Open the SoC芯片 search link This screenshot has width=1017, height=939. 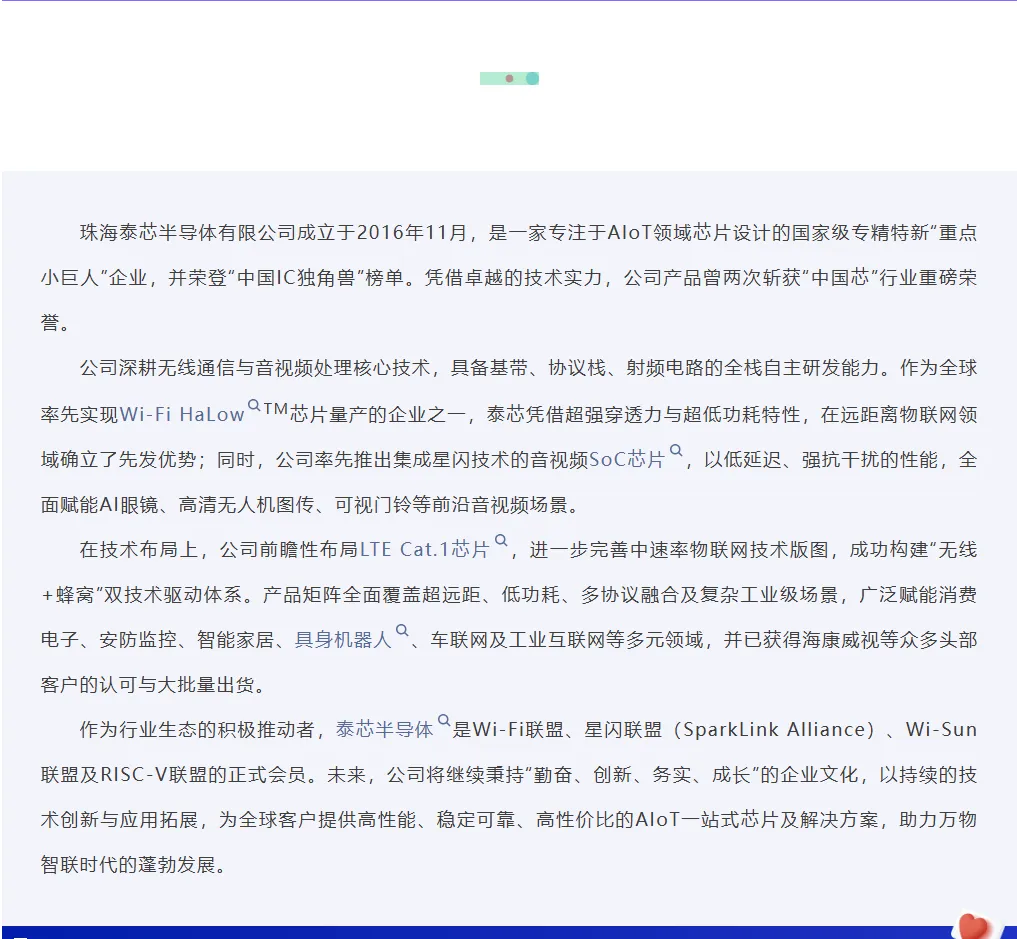click(627, 460)
